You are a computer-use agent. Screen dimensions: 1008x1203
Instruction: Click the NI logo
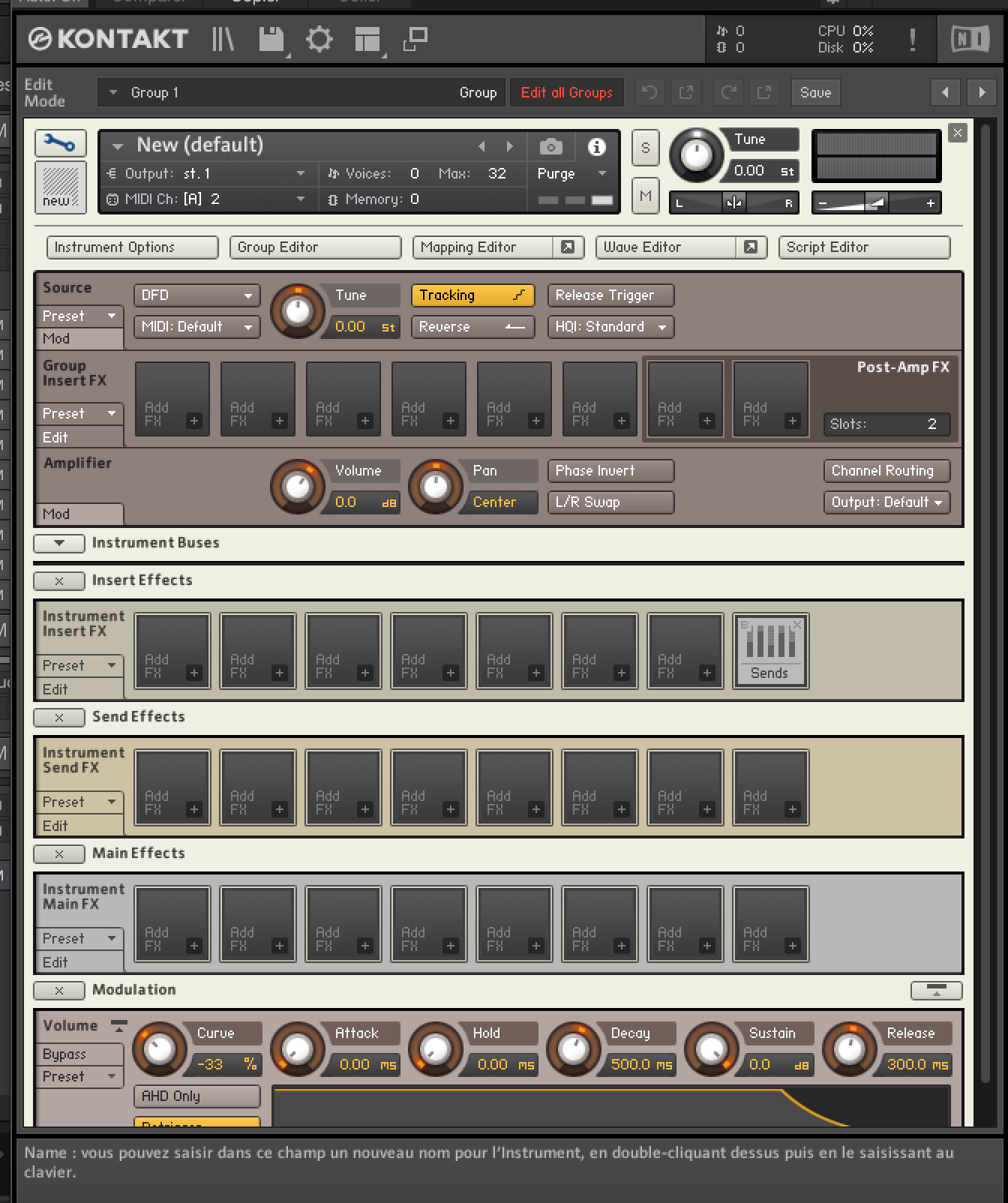click(x=970, y=39)
